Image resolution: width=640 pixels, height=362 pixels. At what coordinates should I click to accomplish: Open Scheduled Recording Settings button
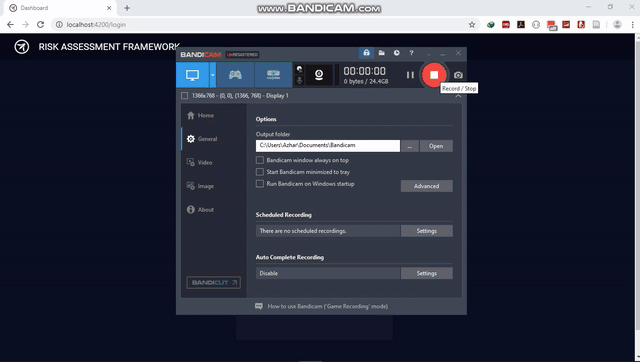(427, 231)
